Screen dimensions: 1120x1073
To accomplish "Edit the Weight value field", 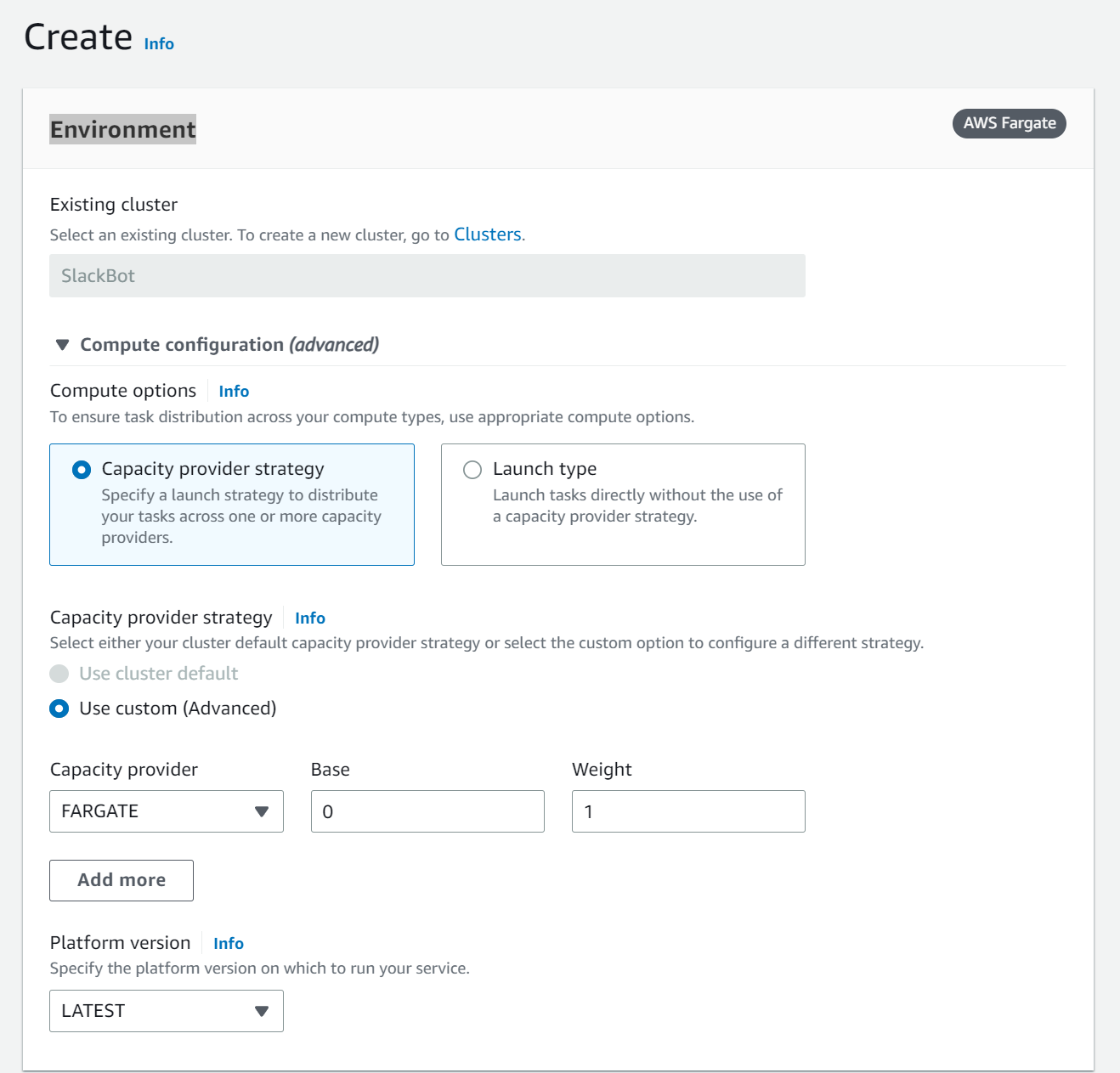I will point(688,811).
